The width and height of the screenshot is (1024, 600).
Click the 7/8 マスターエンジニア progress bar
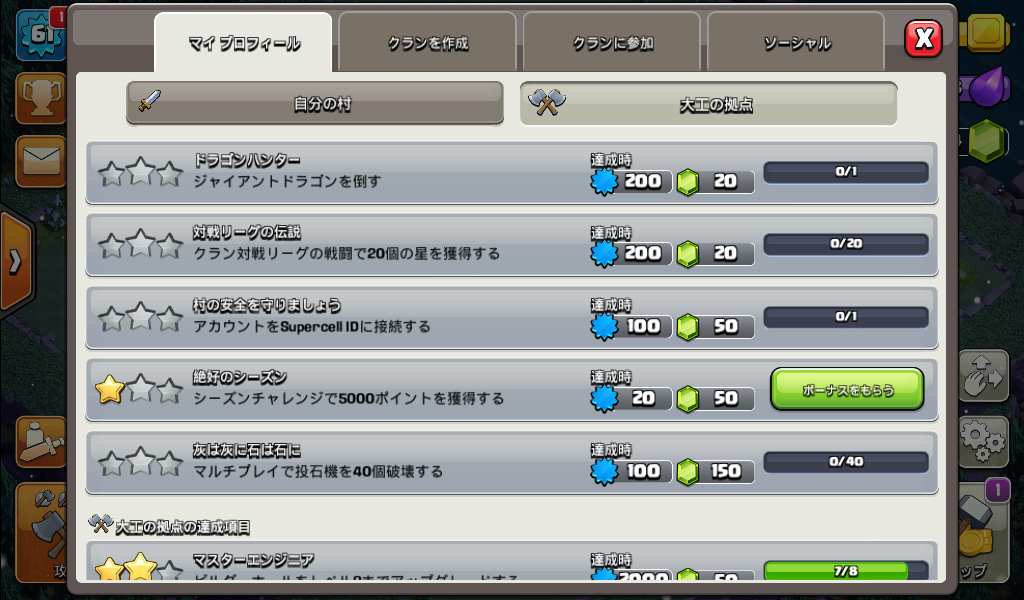click(846, 571)
